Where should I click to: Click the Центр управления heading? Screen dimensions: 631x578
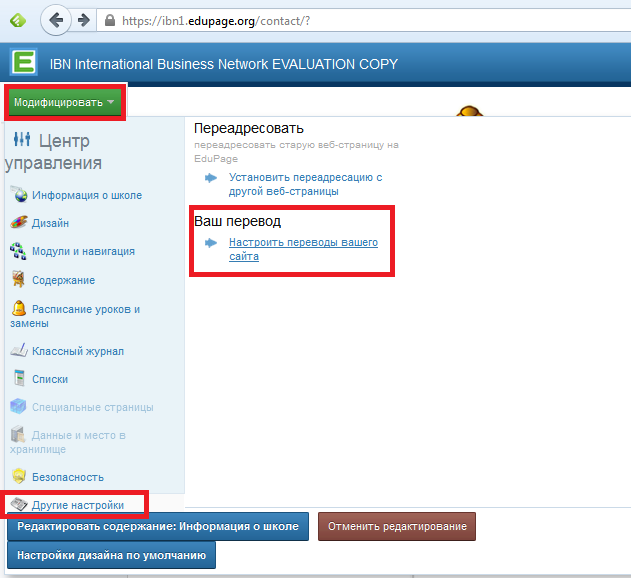pyautogui.click(x=53, y=152)
